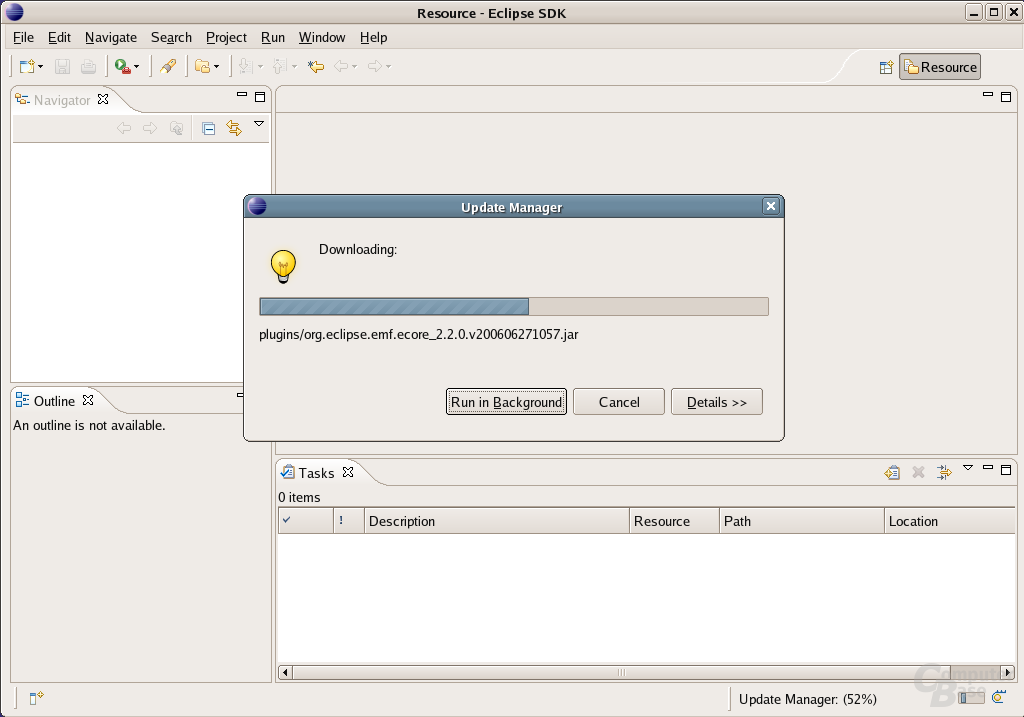Open the Navigate menu
The height and width of the screenshot is (717, 1024).
point(111,37)
